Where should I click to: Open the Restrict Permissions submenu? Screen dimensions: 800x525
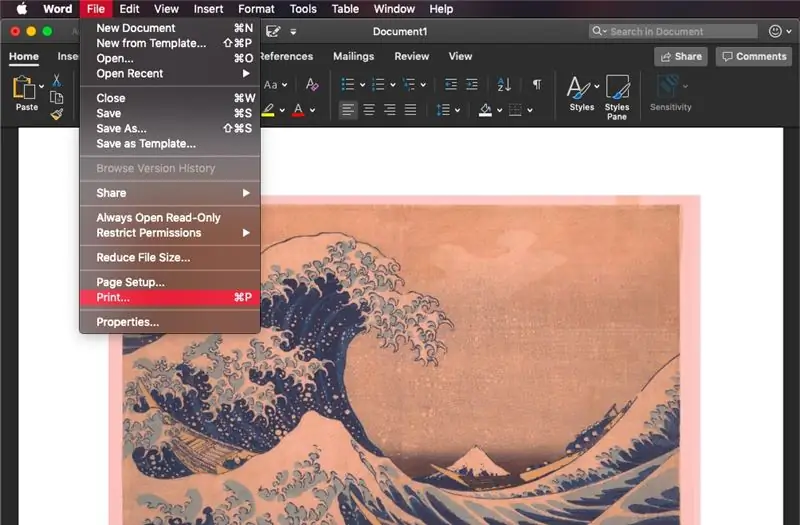click(170, 233)
